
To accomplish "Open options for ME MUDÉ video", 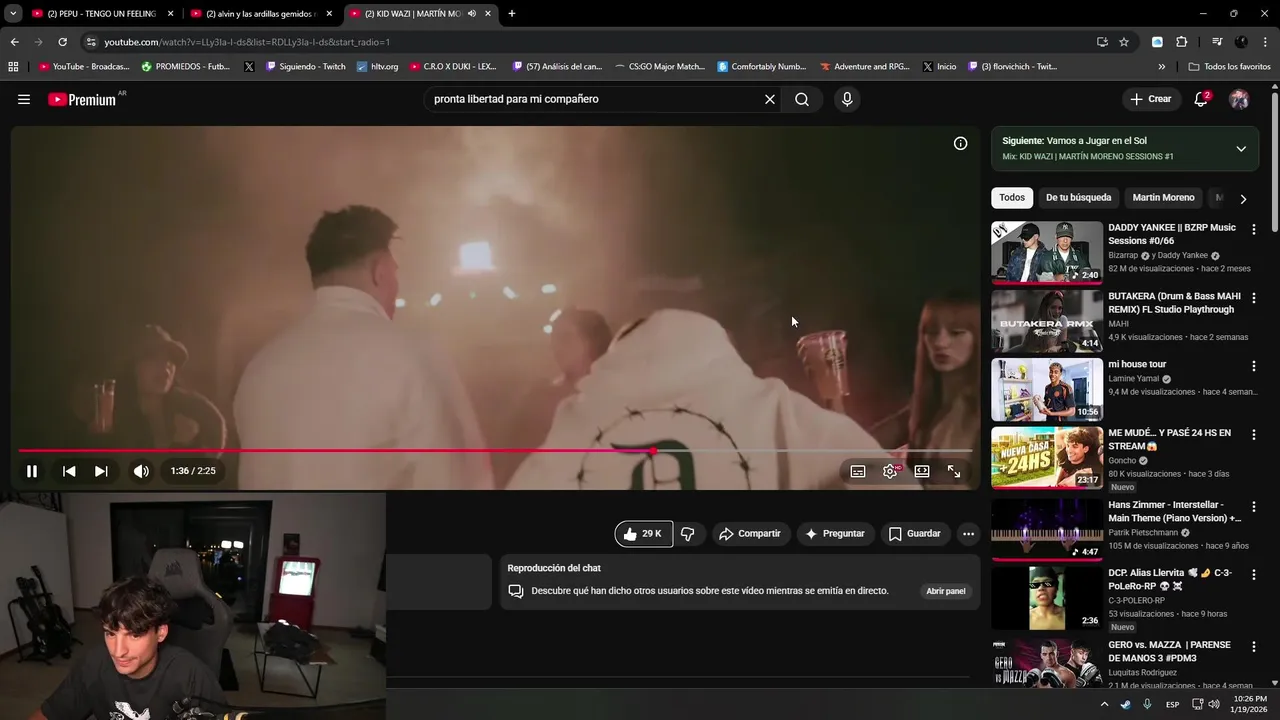I will pos(1253,435).
